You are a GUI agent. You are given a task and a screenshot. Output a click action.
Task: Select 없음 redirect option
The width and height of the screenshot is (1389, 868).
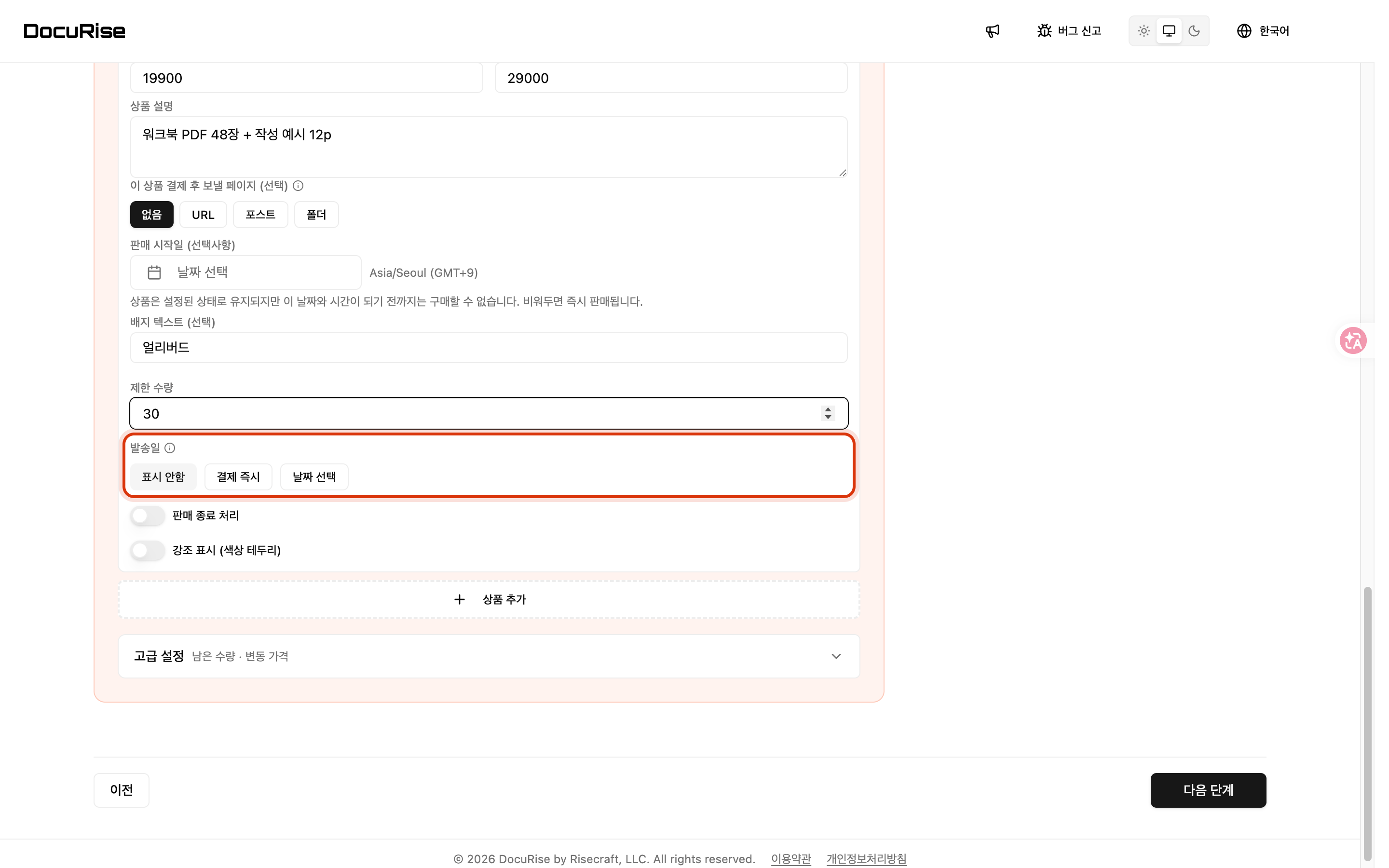(151, 215)
